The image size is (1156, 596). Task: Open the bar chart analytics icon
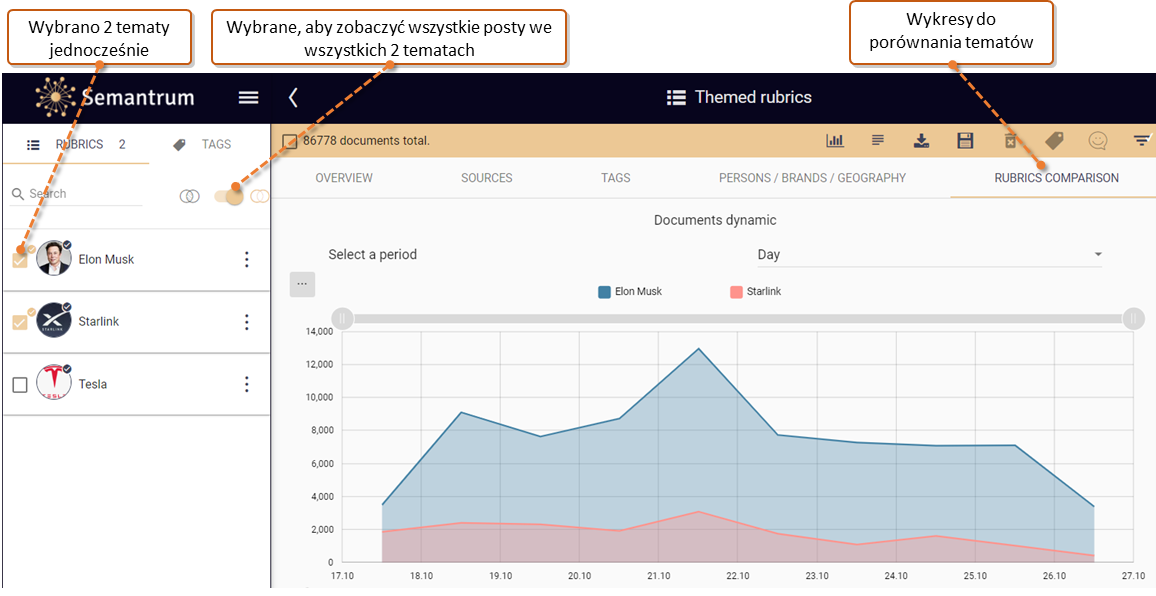click(x=835, y=140)
